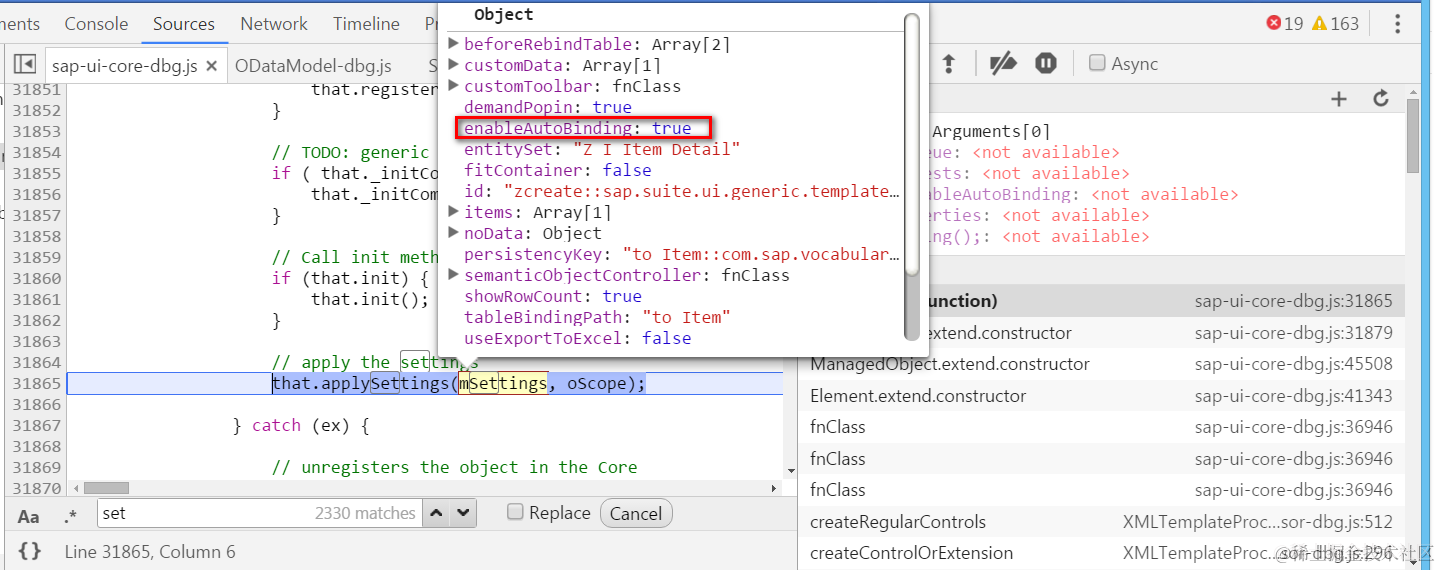Click the red error count 19 indicator

tap(1285, 24)
